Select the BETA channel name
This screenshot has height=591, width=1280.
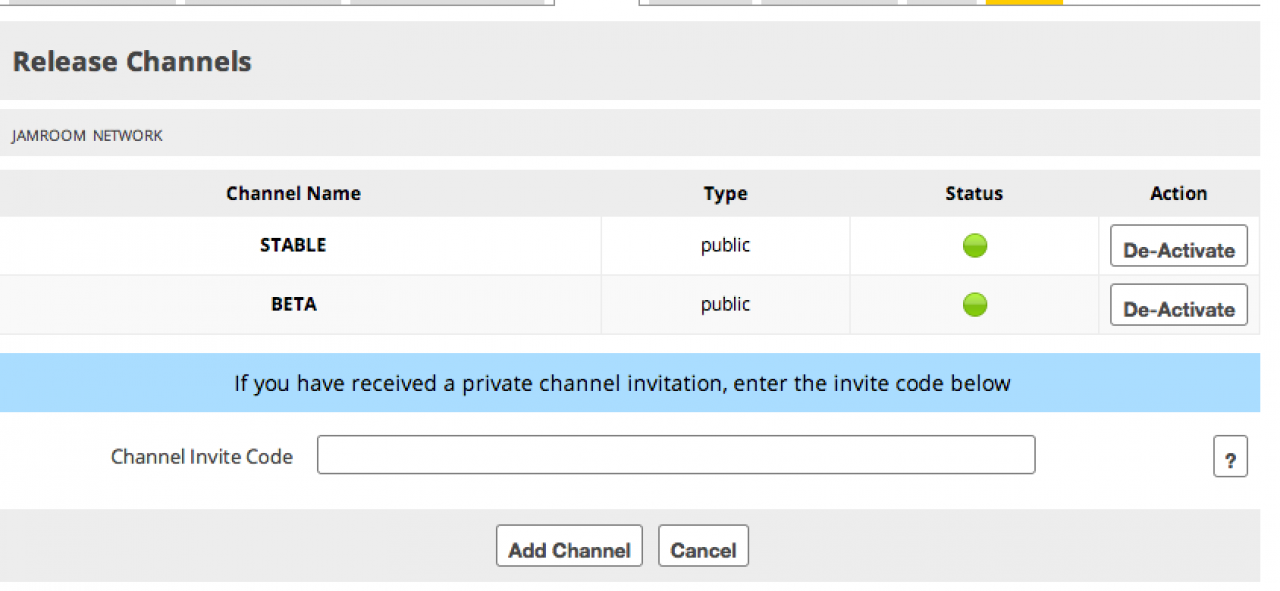[293, 304]
